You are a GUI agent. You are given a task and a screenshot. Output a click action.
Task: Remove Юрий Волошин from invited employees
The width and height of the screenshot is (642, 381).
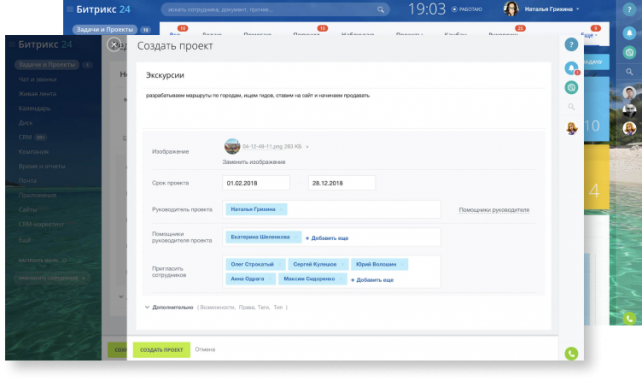402,264
